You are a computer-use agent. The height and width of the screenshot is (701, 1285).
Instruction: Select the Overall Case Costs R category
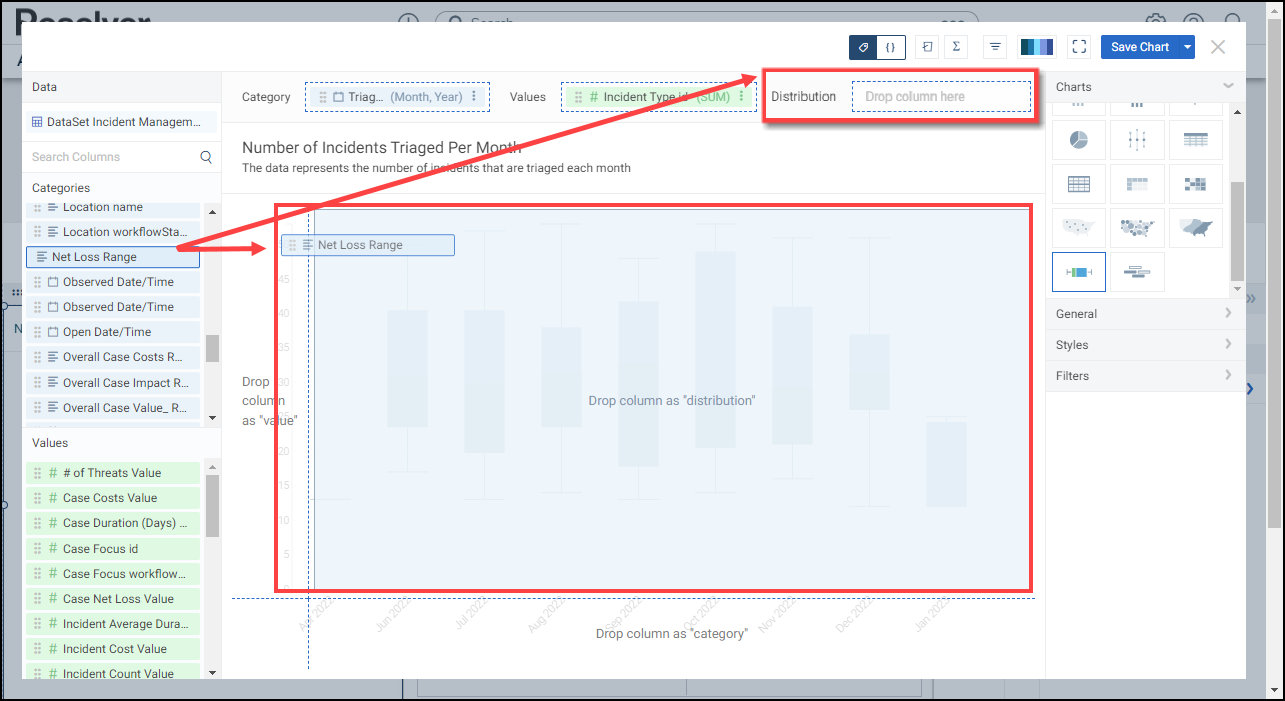coord(113,357)
